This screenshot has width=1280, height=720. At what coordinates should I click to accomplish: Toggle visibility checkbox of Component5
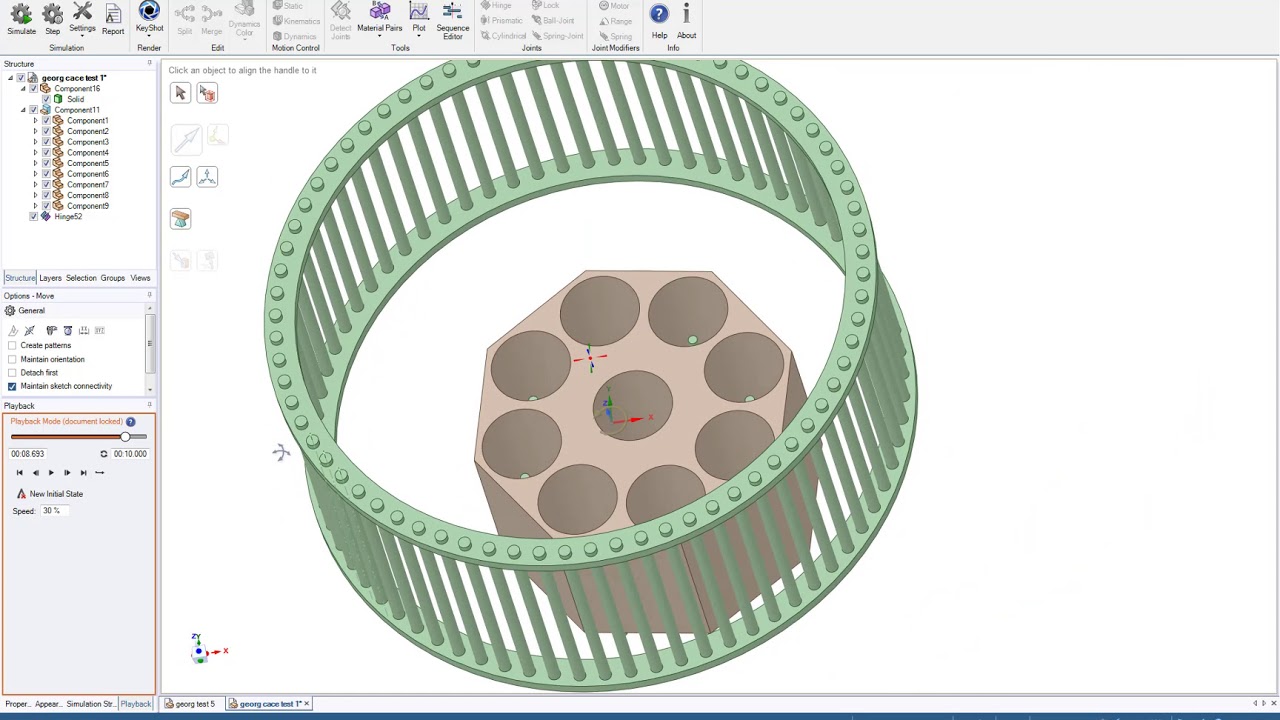(x=46, y=163)
